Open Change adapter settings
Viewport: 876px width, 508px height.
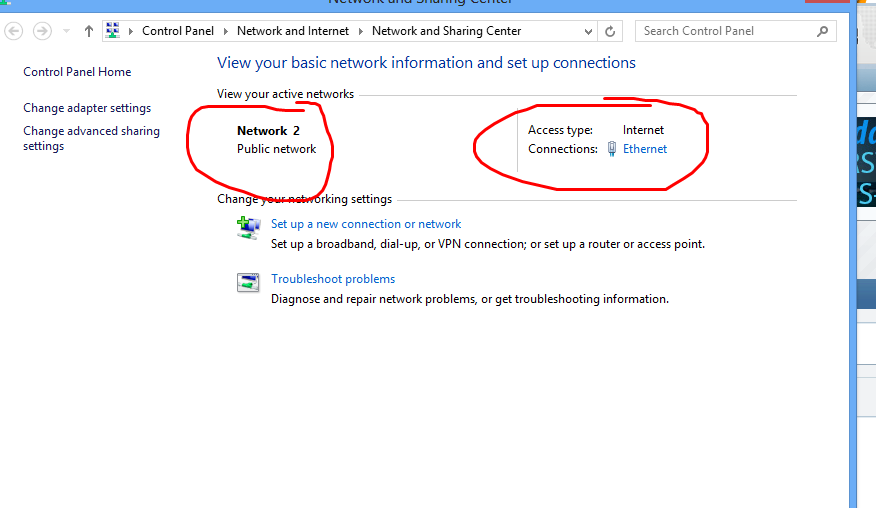(x=87, y=108)
